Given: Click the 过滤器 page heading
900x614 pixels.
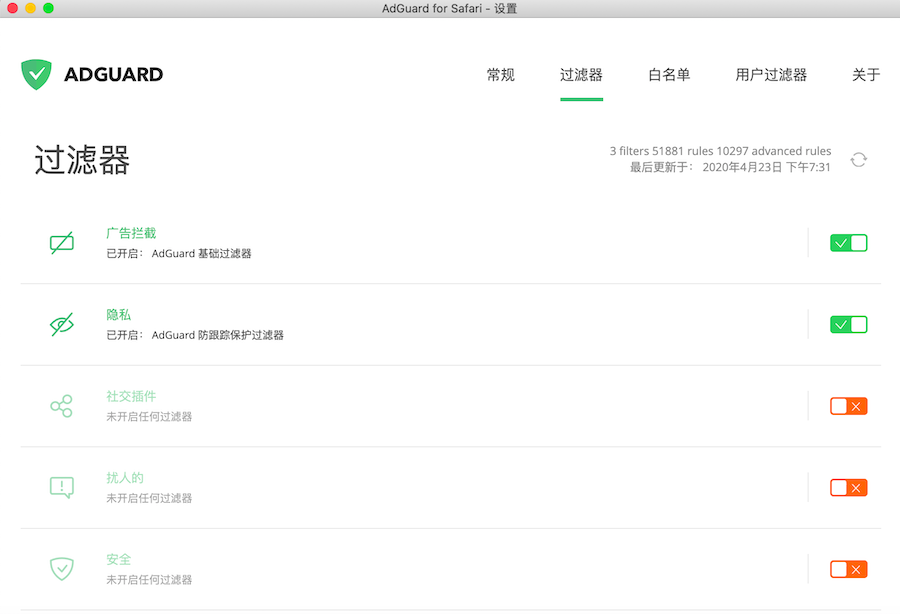Looking at the screenshot, I should pos(82,160).
